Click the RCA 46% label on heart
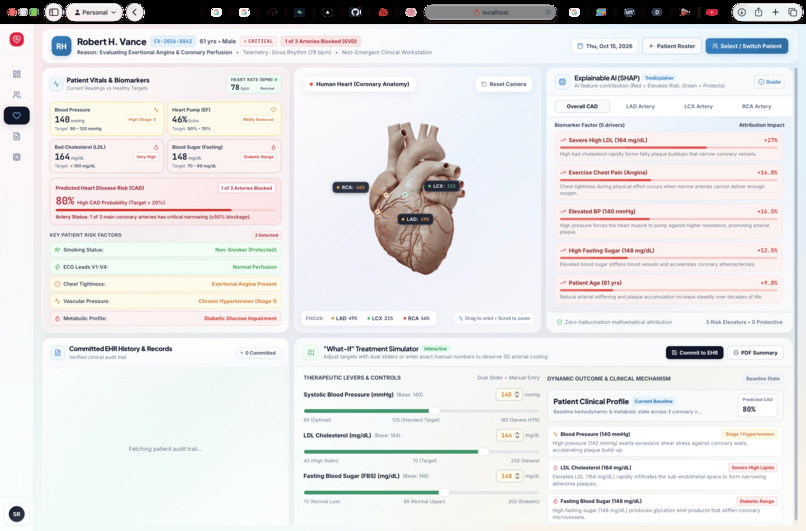 (351, 187)
